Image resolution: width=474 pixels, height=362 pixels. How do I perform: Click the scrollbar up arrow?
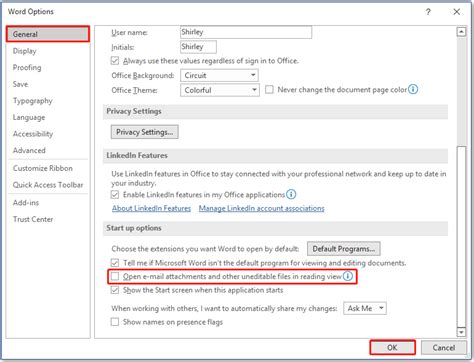(x=461, y=32)
